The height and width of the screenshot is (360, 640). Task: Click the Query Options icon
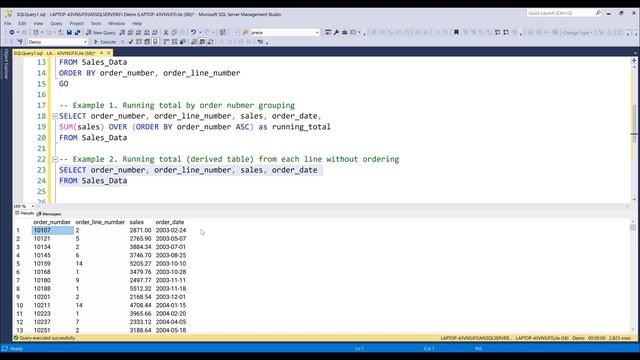click(x=147, y=42)
